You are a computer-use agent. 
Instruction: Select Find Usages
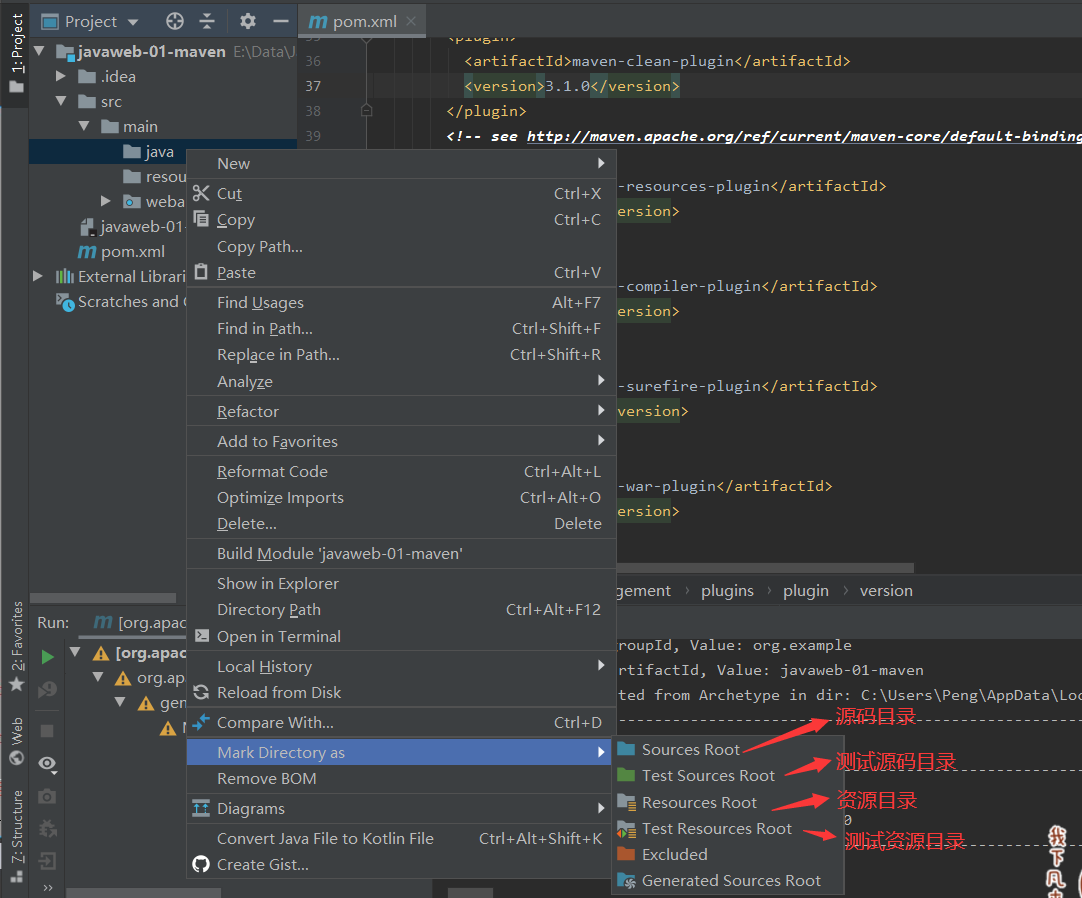coord(401,302)
